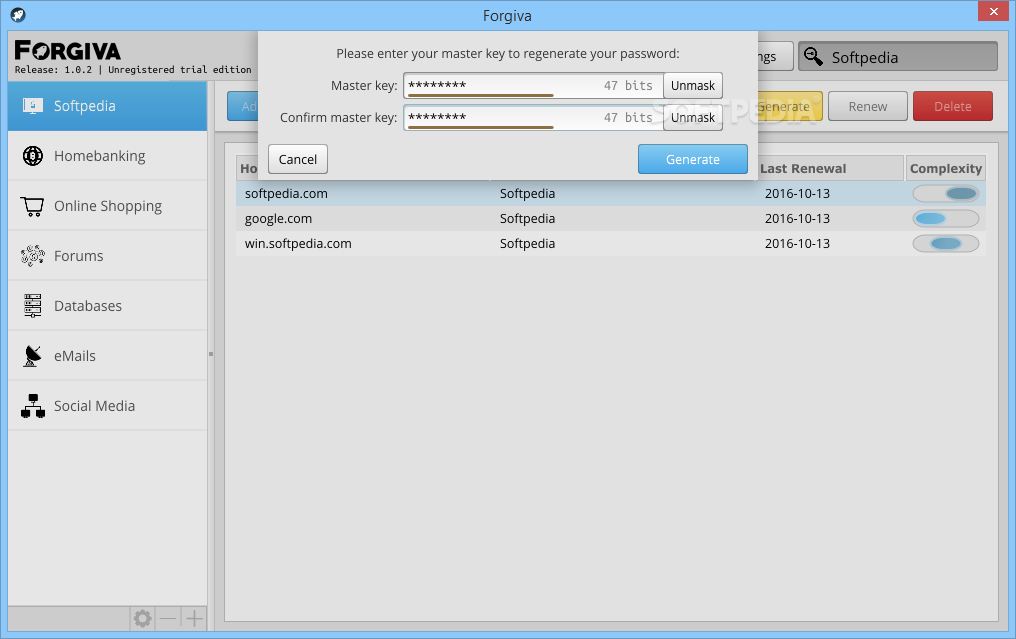Click the Forums category label

coord(78,256)
